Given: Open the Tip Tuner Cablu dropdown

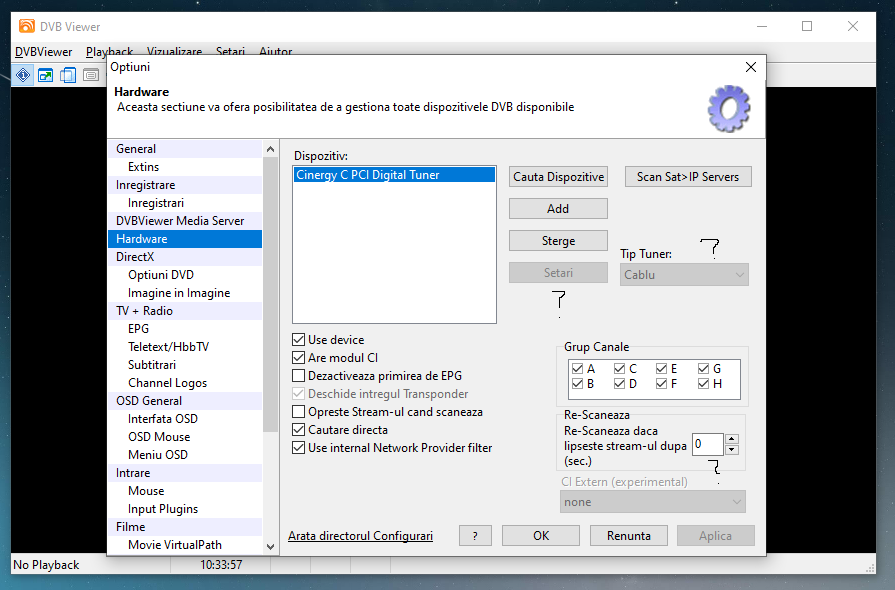Looking at the screenshot, I should pyautogui.click(x=684, y=274).
